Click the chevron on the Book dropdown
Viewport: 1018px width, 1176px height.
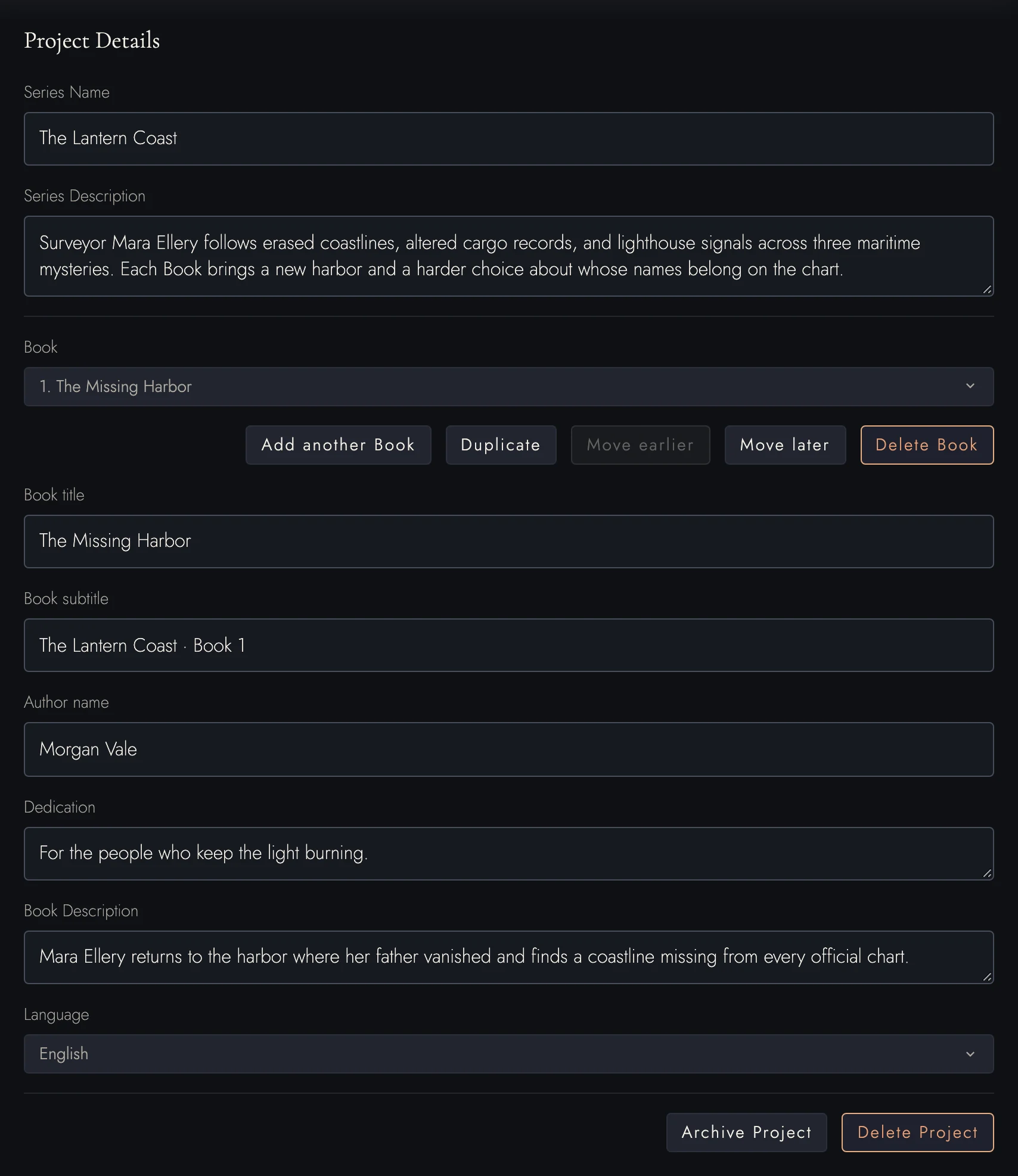coord(970,386)
